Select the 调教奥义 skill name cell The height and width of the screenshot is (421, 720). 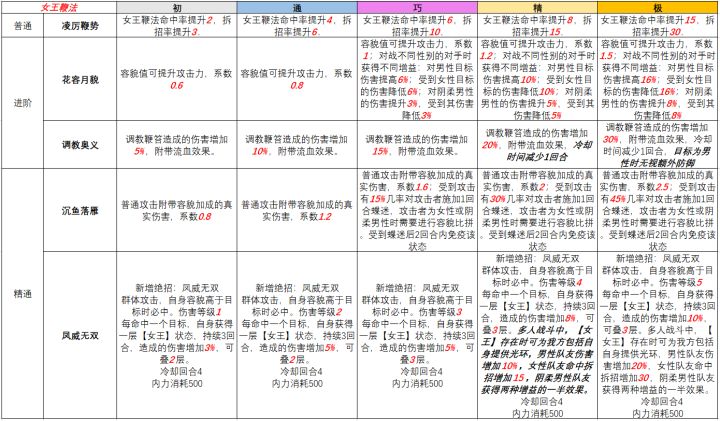[80, 145]
